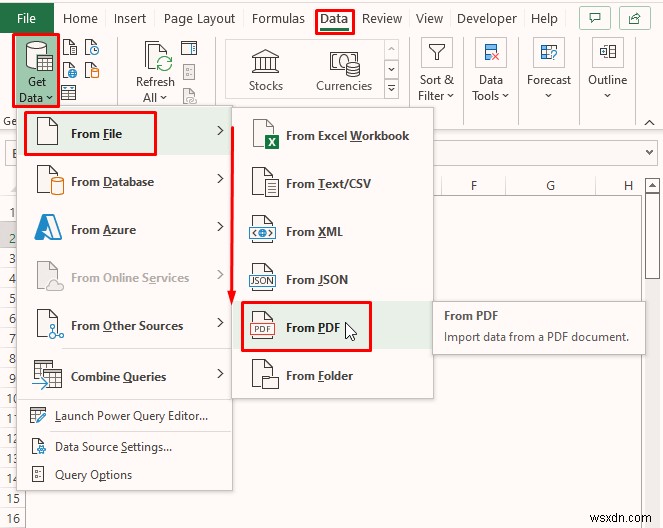Click the From JSON file icon
This screenshot has height=528, width=663.
(263, 277)
